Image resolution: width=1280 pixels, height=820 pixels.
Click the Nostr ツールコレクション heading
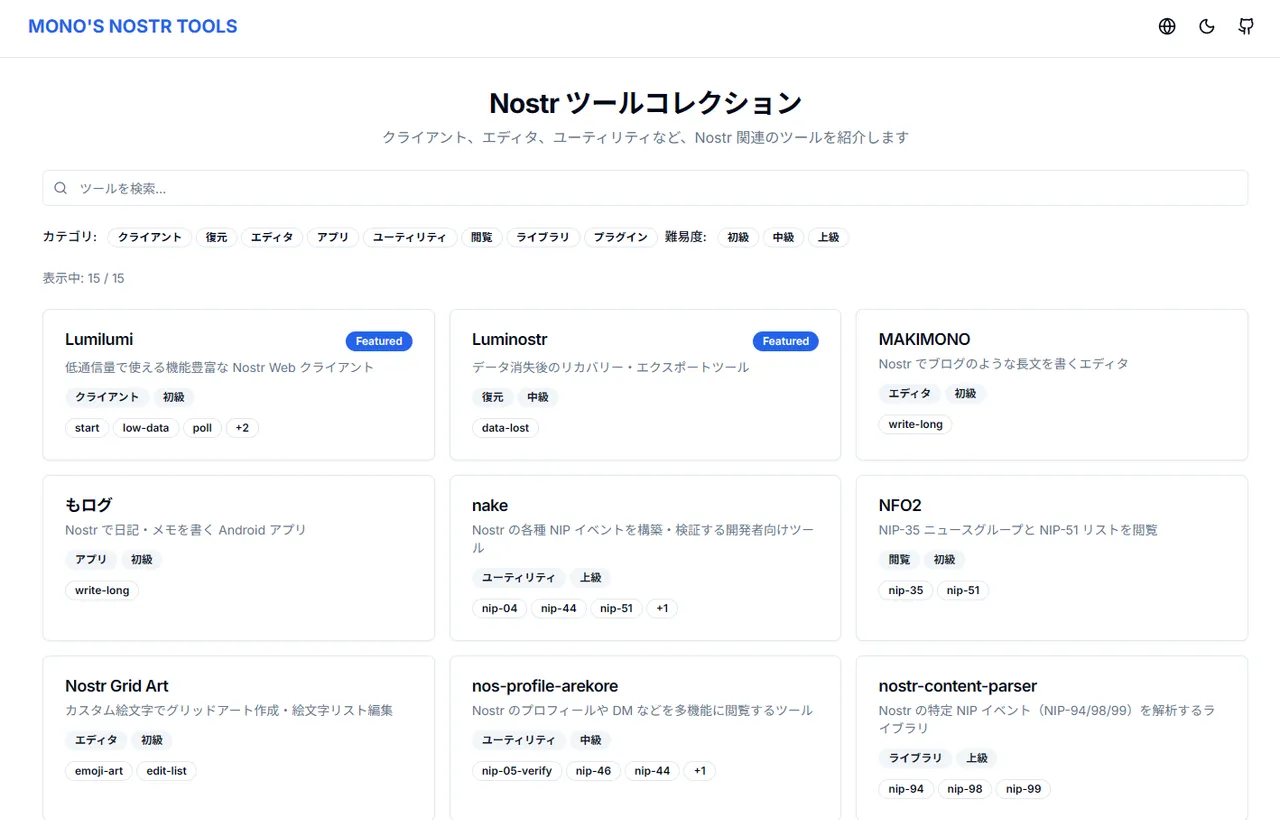coord(645,103)
